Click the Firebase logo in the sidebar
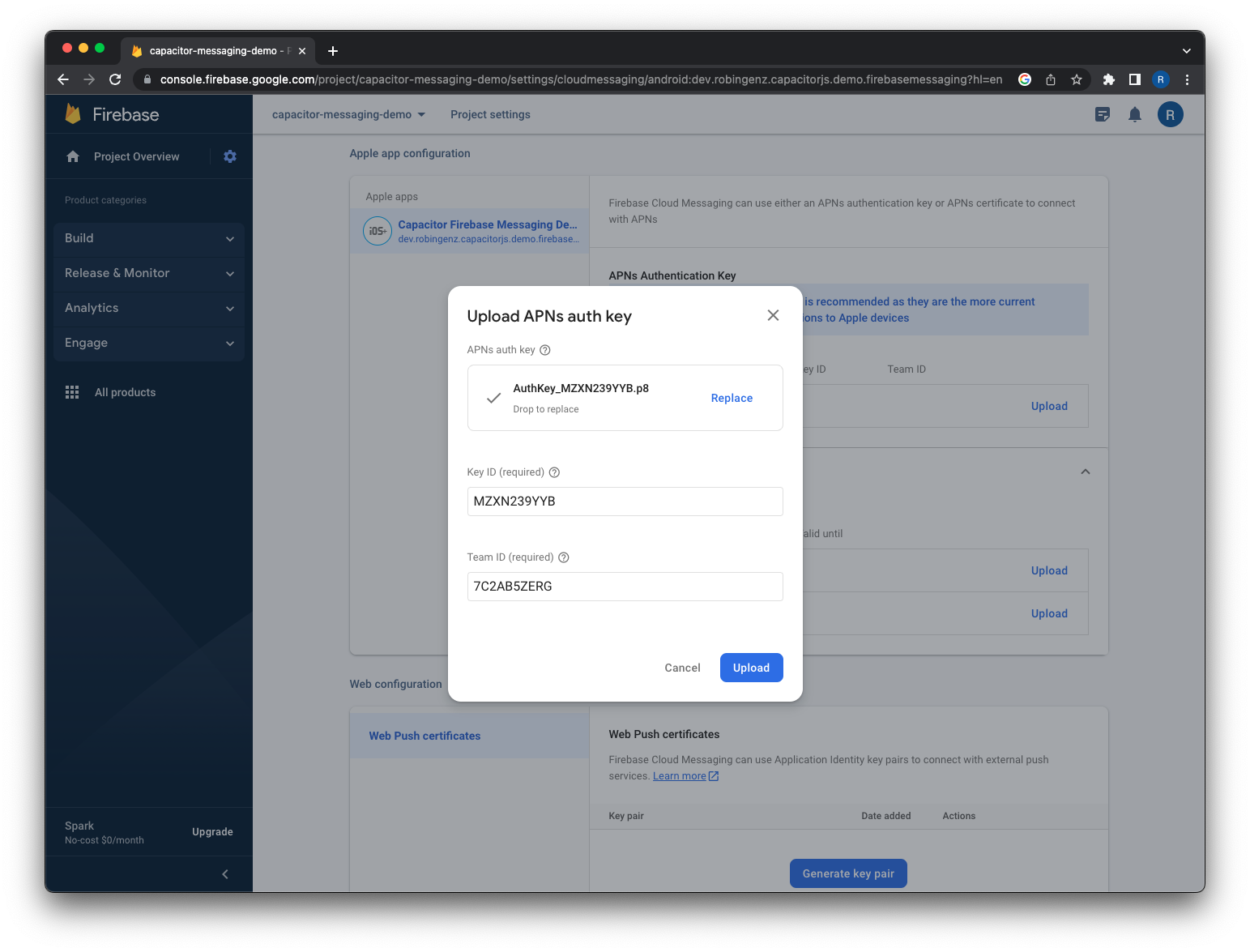Screen dimensions: 1250x952 coord(109,114)
